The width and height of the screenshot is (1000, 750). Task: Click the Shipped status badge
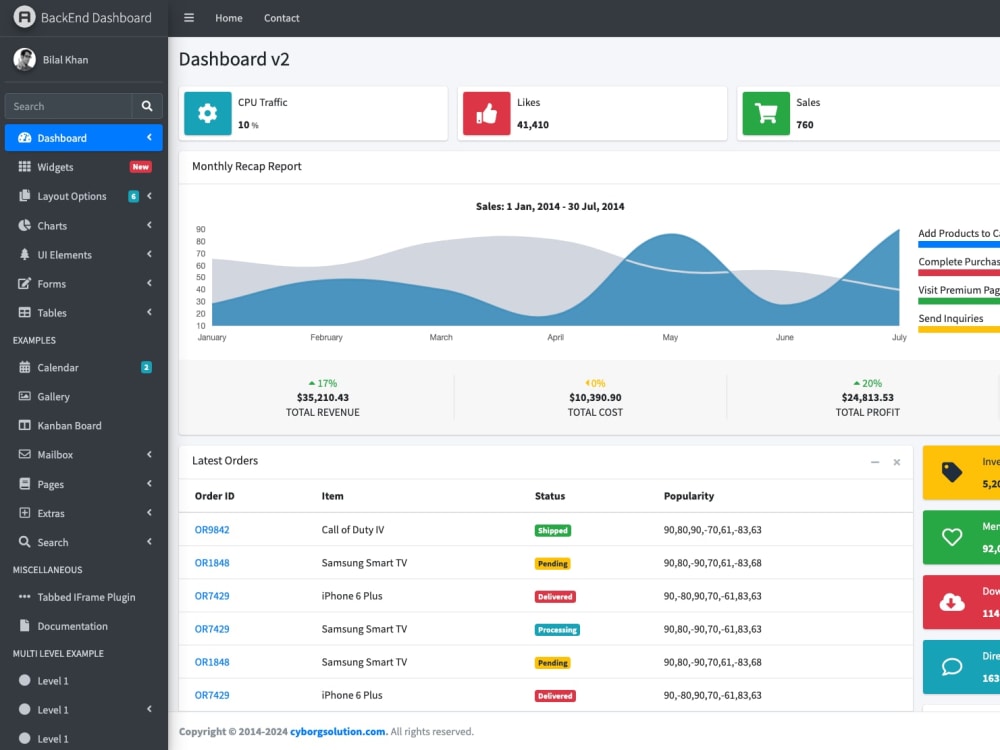pyautogui.click(x=552, y=531)
